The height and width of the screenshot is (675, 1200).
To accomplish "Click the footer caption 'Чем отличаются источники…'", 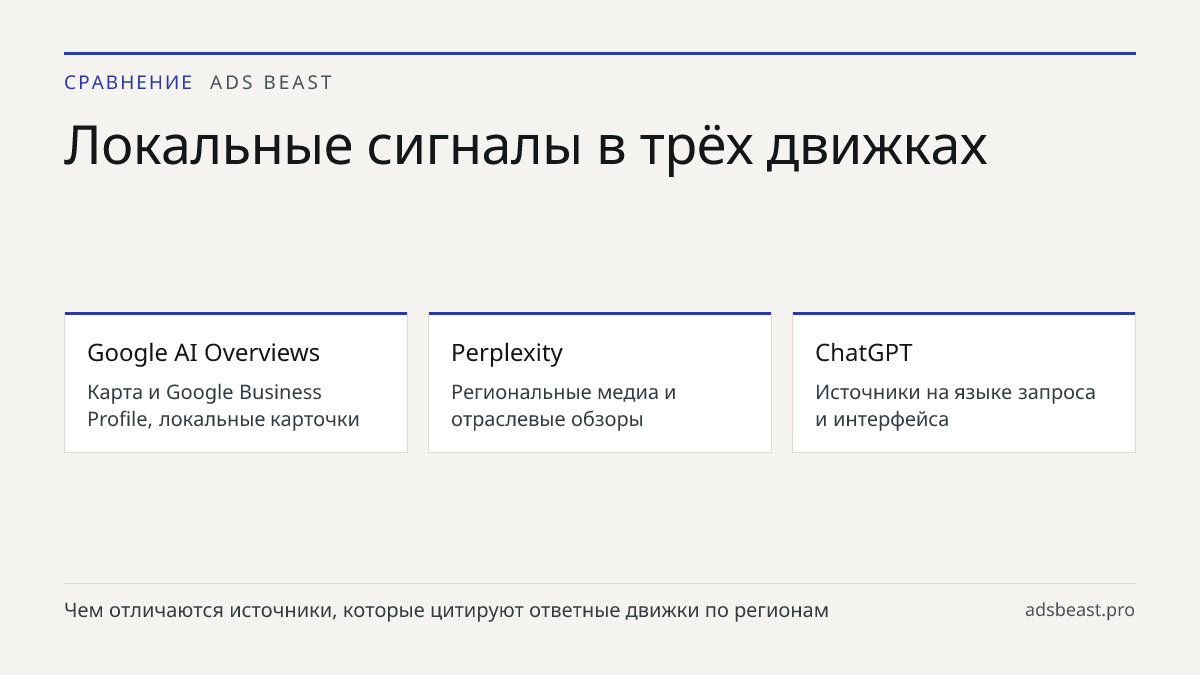I will (x=446, y=610).
